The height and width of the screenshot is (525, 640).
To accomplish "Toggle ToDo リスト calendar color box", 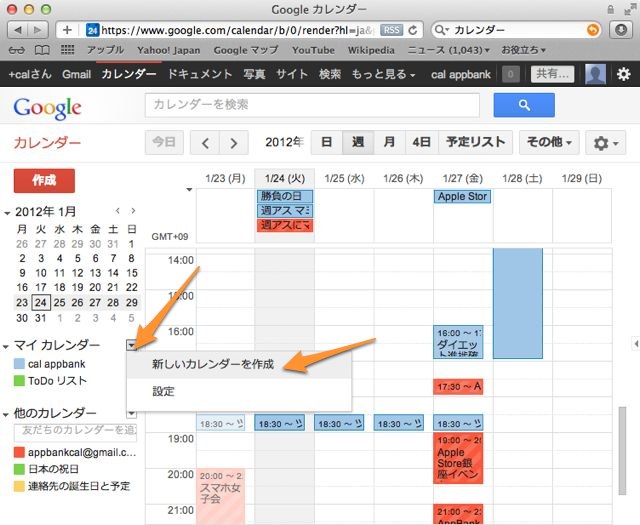I will [x=19, y=381].
